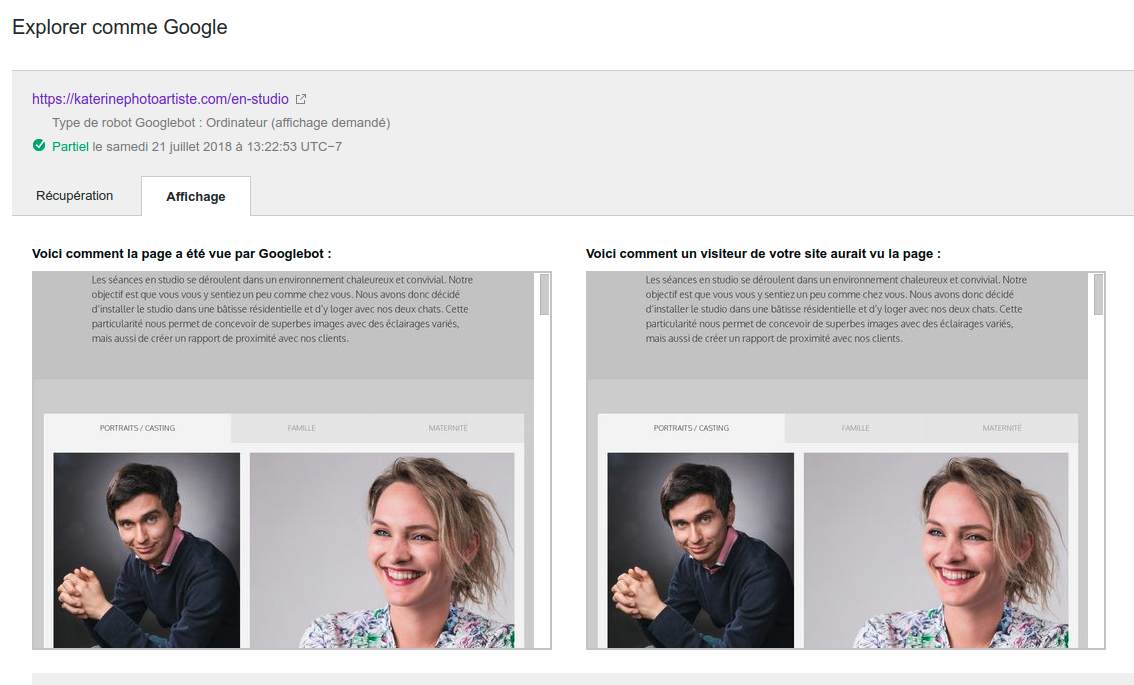Click the visitor preview scrollbar thumb

pos(1098,295)
